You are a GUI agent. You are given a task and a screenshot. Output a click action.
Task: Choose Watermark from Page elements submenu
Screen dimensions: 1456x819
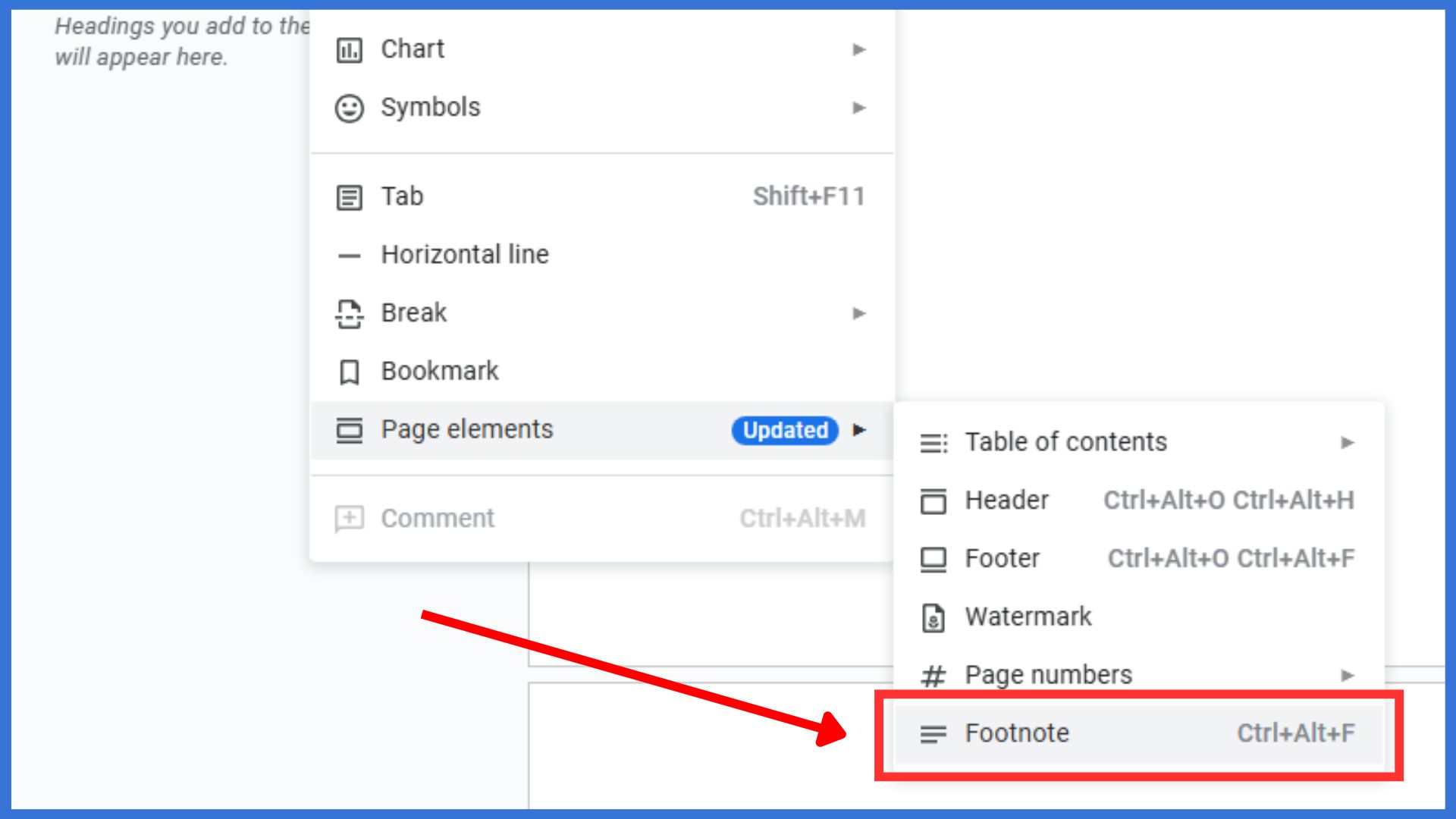pos(1027,617)
